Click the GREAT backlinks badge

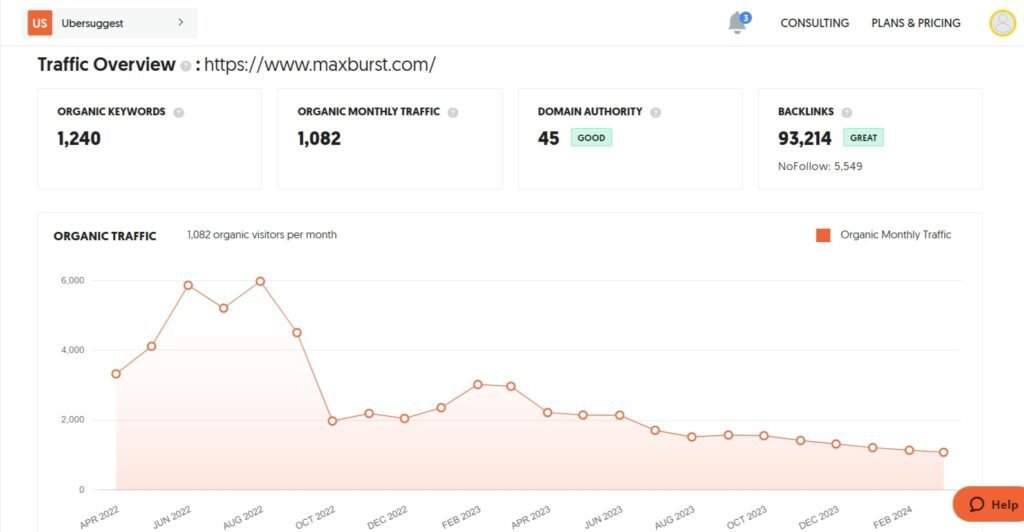(863, 138)
